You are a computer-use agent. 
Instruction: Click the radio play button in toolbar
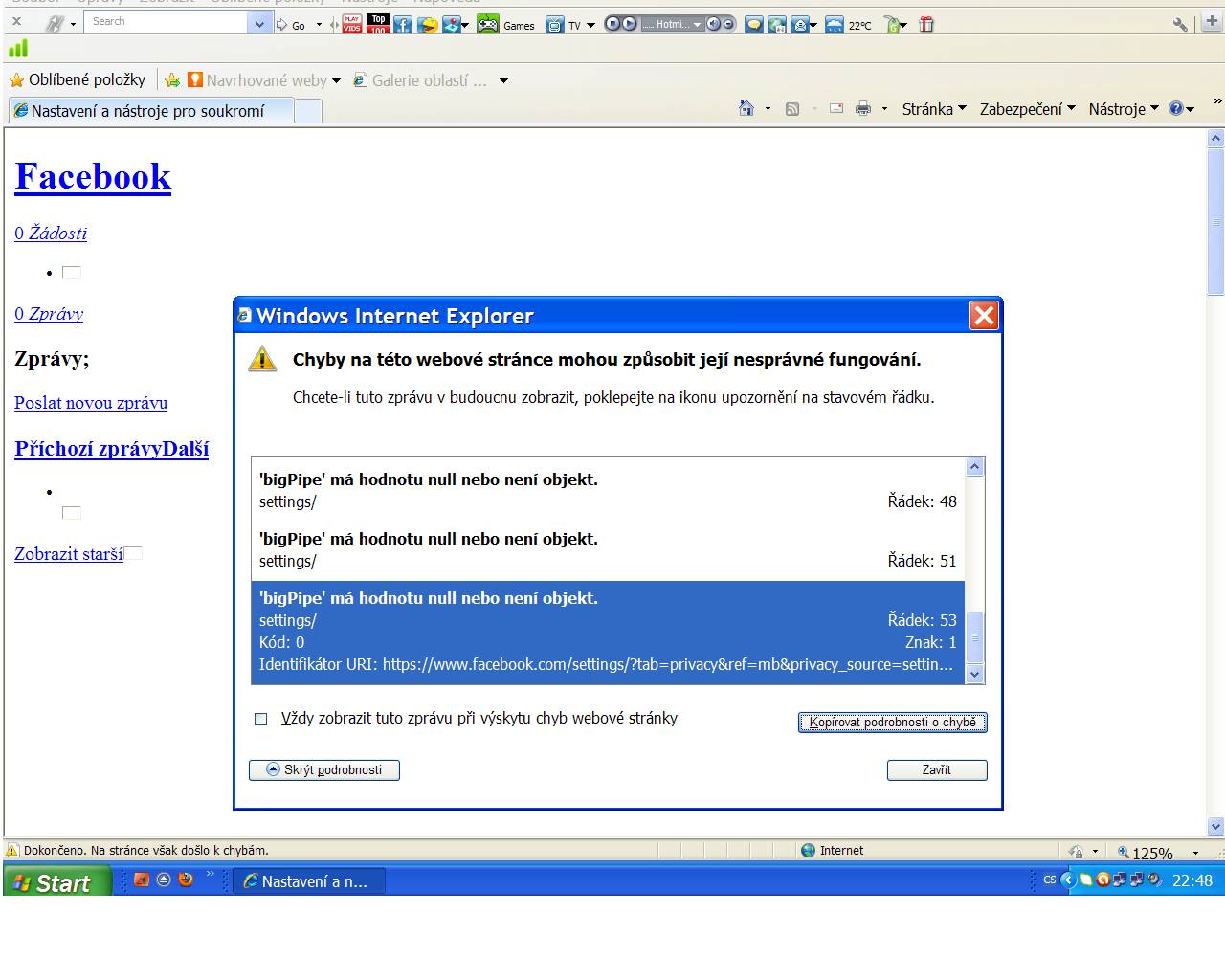coord(629,24)
